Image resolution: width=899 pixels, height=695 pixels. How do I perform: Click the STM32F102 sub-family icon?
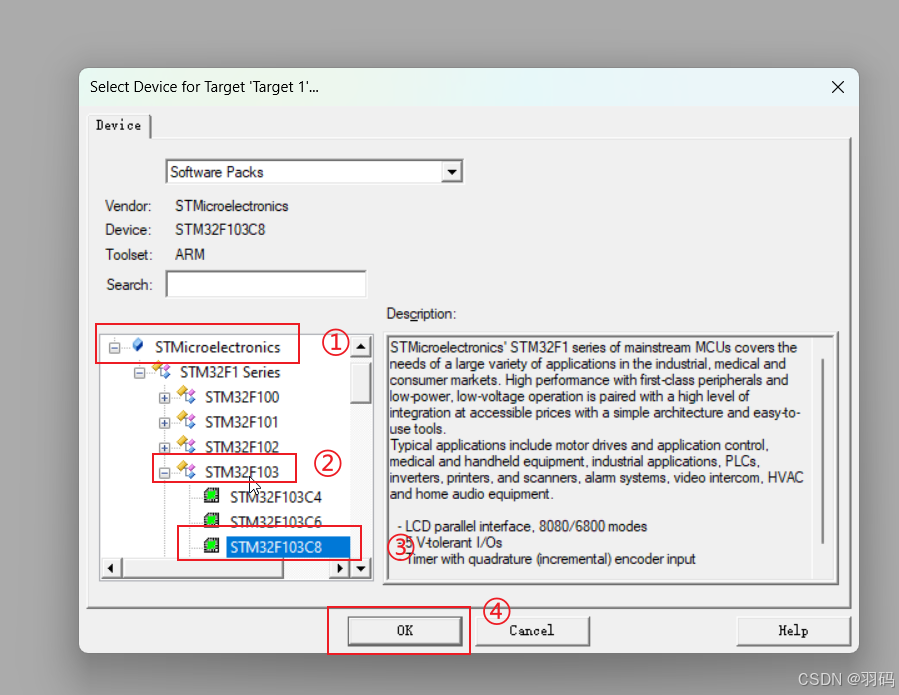click(186, 444)
